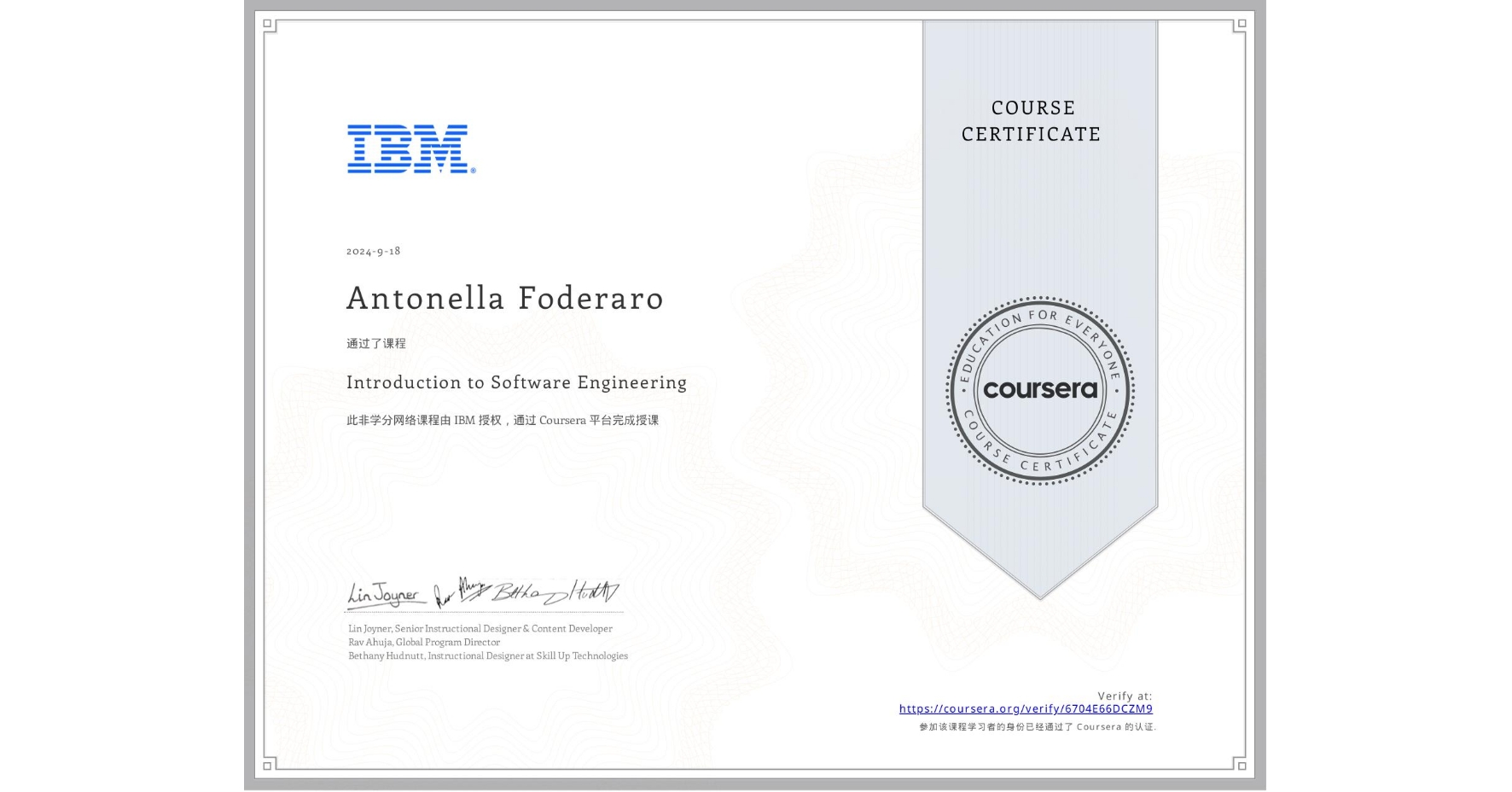Open the certificate verification link
This screenshot has width=1512, height=792.
click(x=1026, y=709)
